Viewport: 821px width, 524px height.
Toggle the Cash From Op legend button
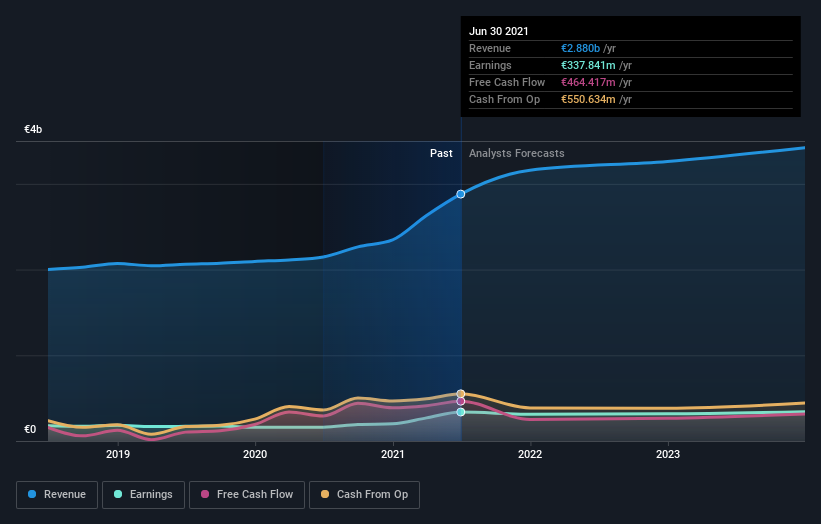[x=364, y=495]
